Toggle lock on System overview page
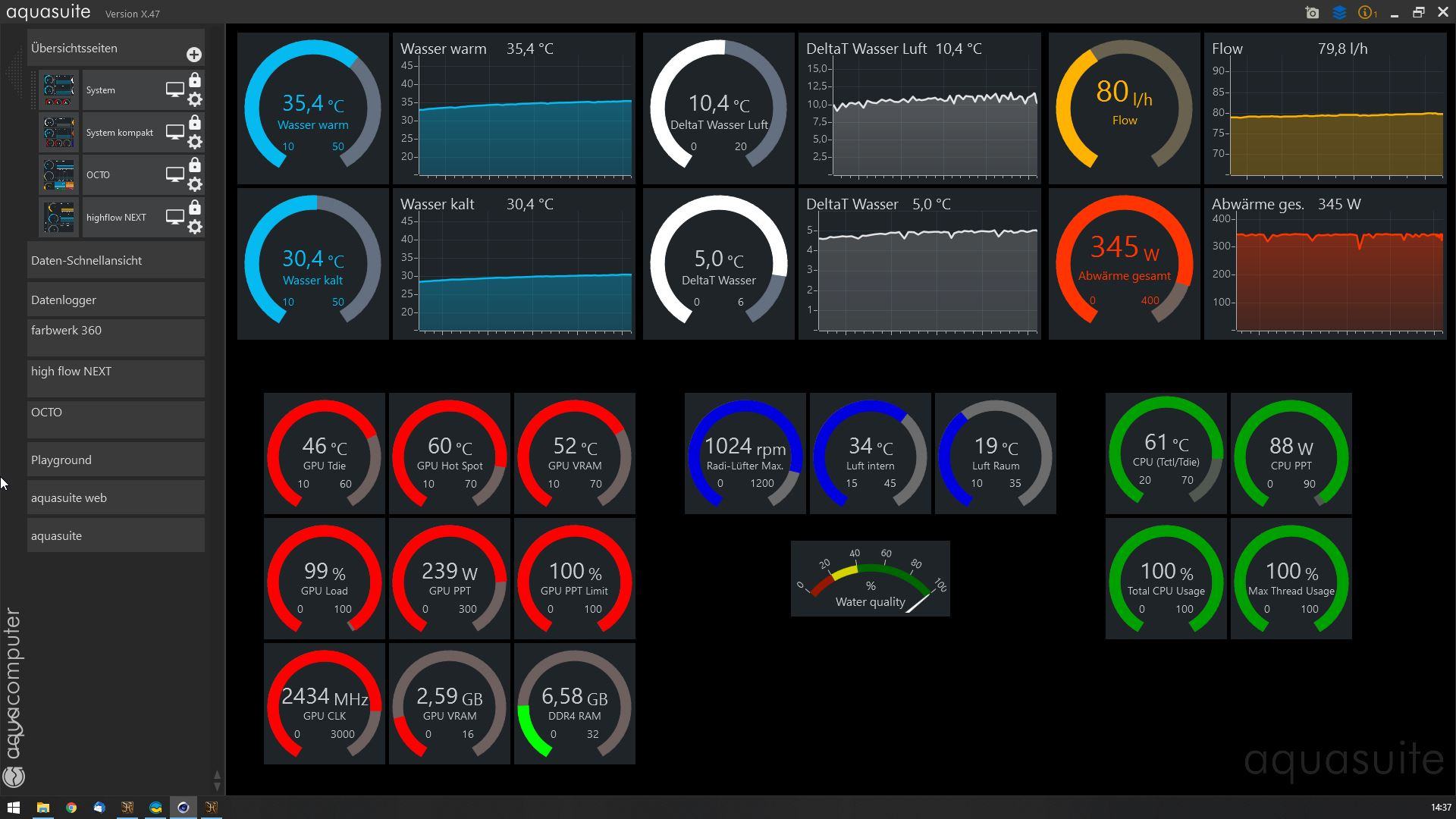 pos(195,80)
